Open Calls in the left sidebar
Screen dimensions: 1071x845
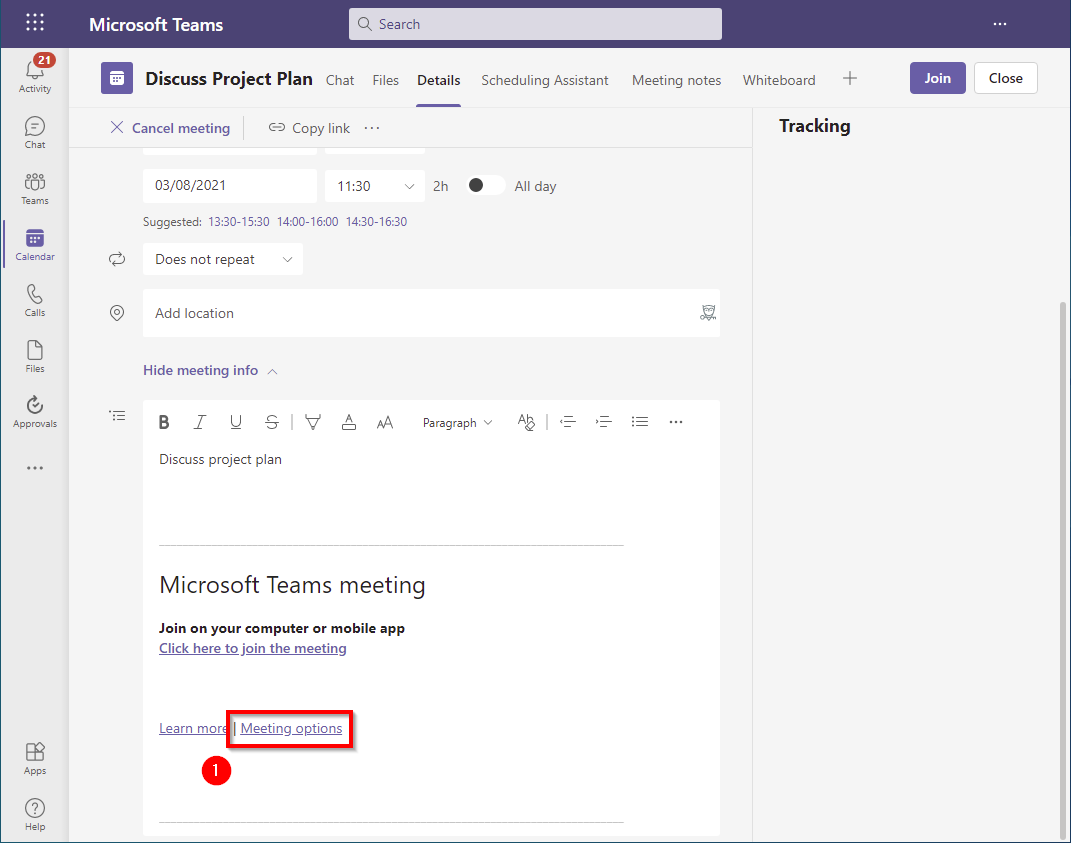[x=35, y=301]
